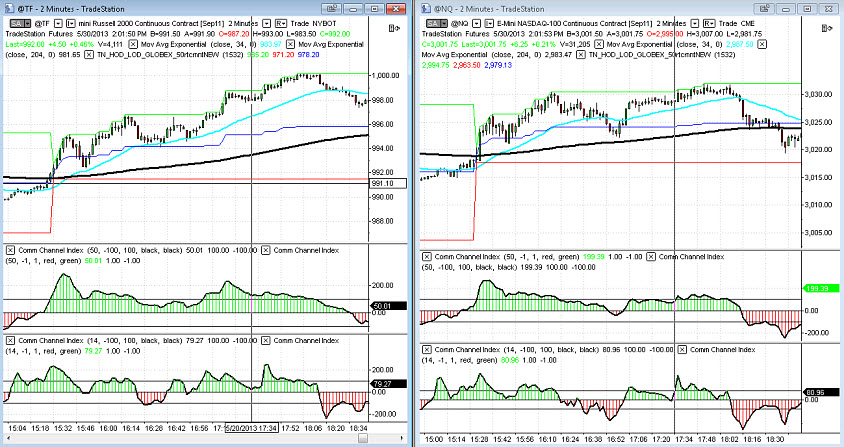Click the blue 2,979.13 value in @NQ
The width and height of the screenshot is (844, 447).
[498, 65]
